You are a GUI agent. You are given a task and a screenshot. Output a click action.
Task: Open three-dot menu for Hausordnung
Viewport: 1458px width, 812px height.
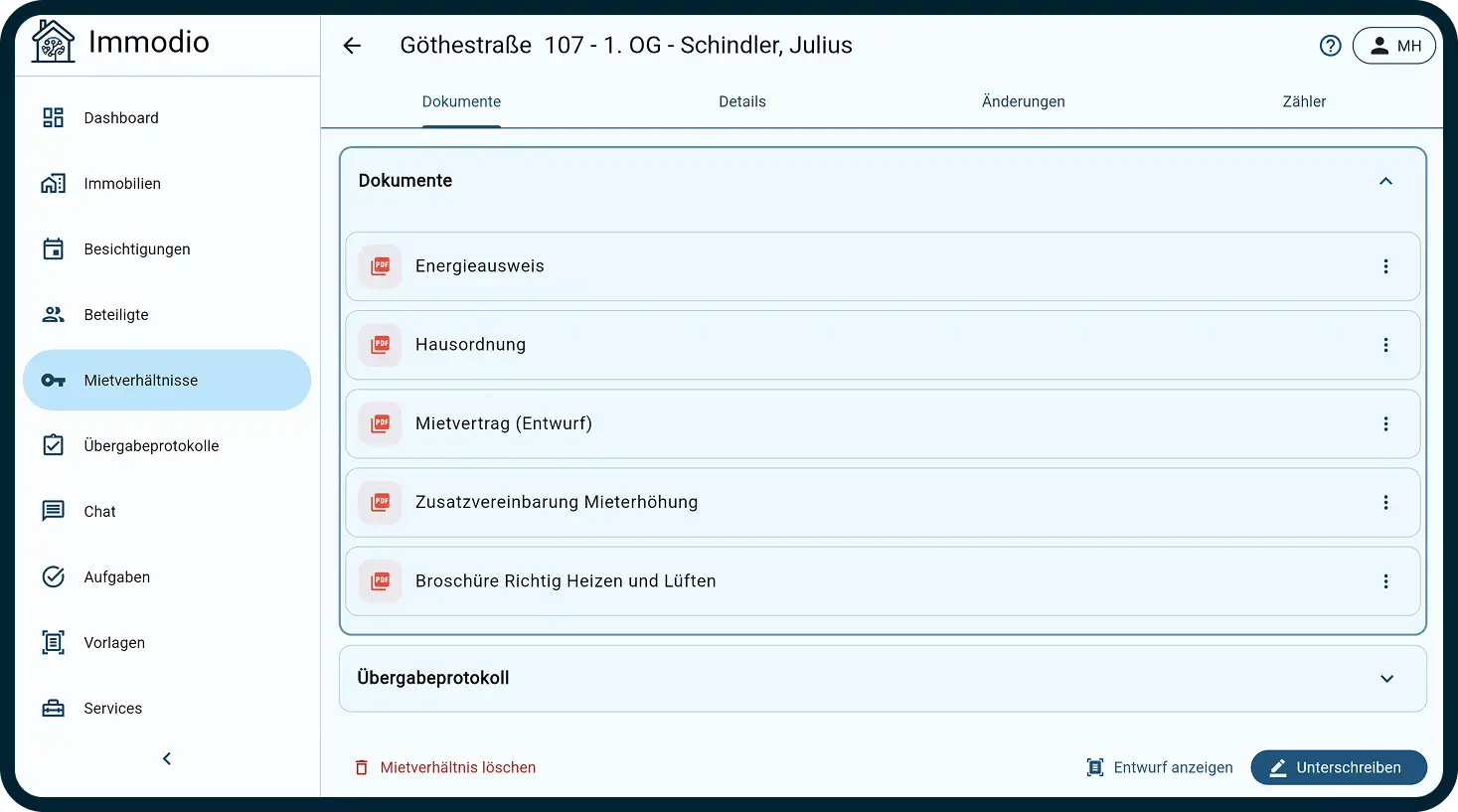[1385, 345]
